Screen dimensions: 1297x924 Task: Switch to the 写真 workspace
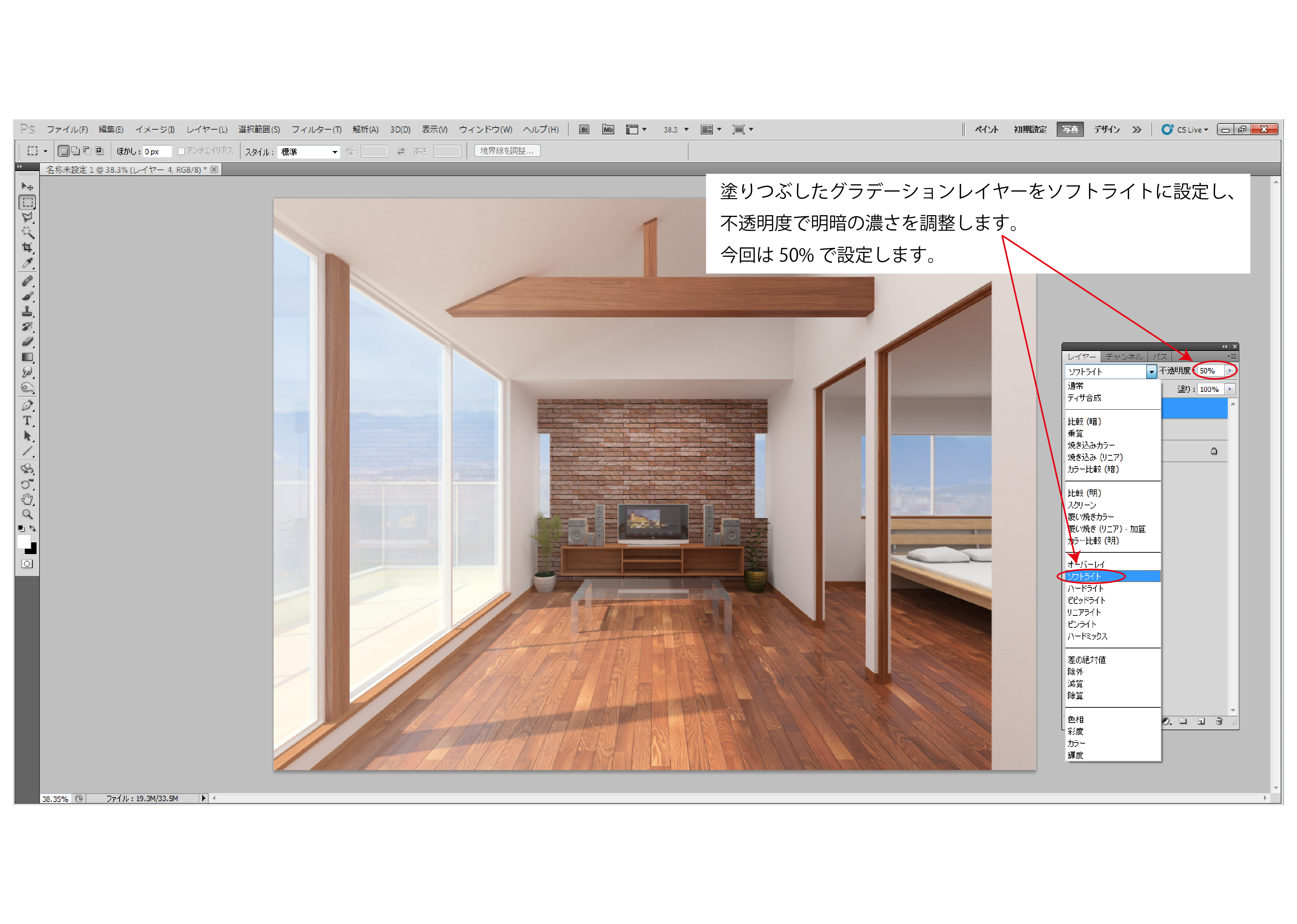click(1070, 130)
